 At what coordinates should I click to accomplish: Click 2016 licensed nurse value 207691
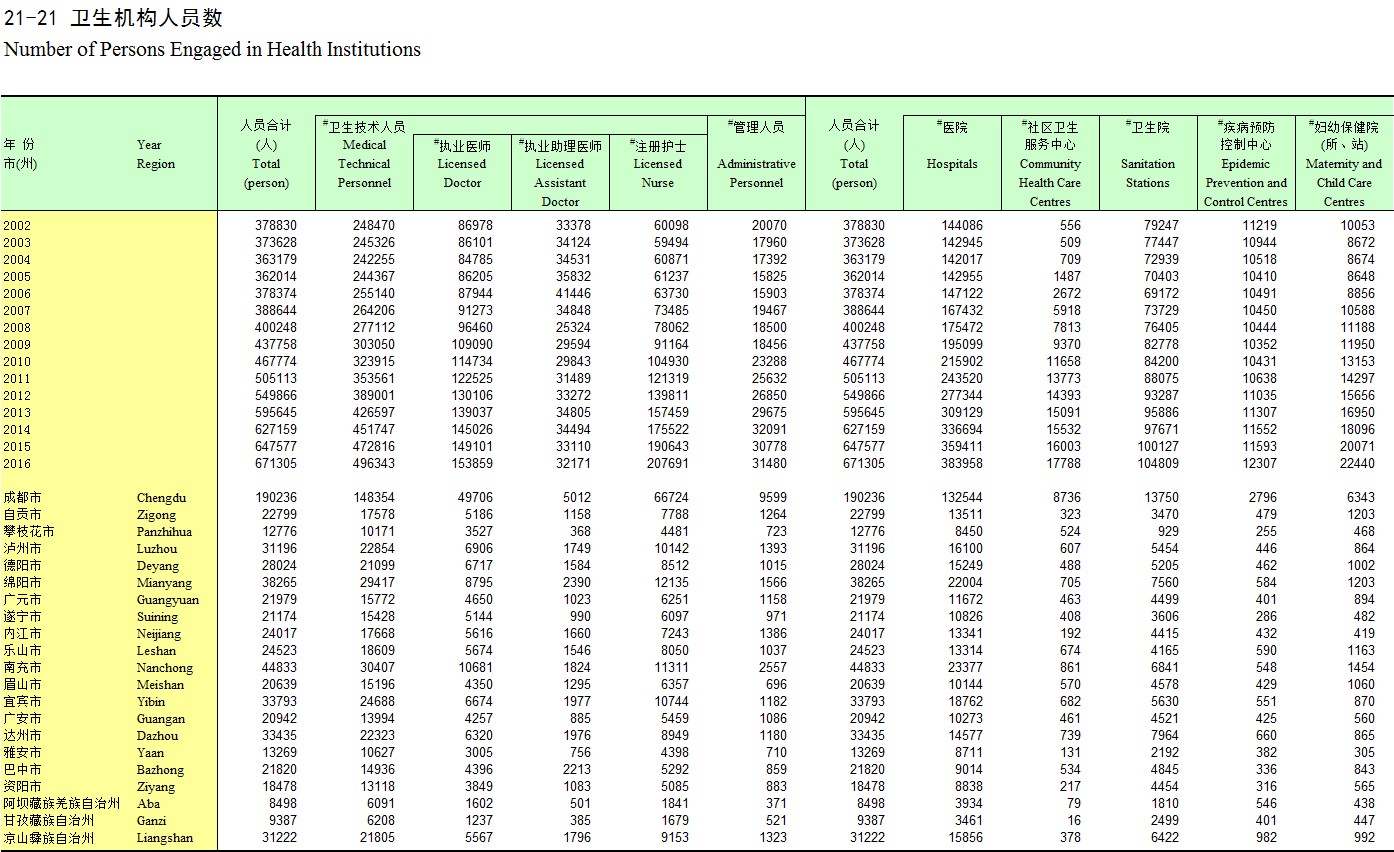point(668,464)
